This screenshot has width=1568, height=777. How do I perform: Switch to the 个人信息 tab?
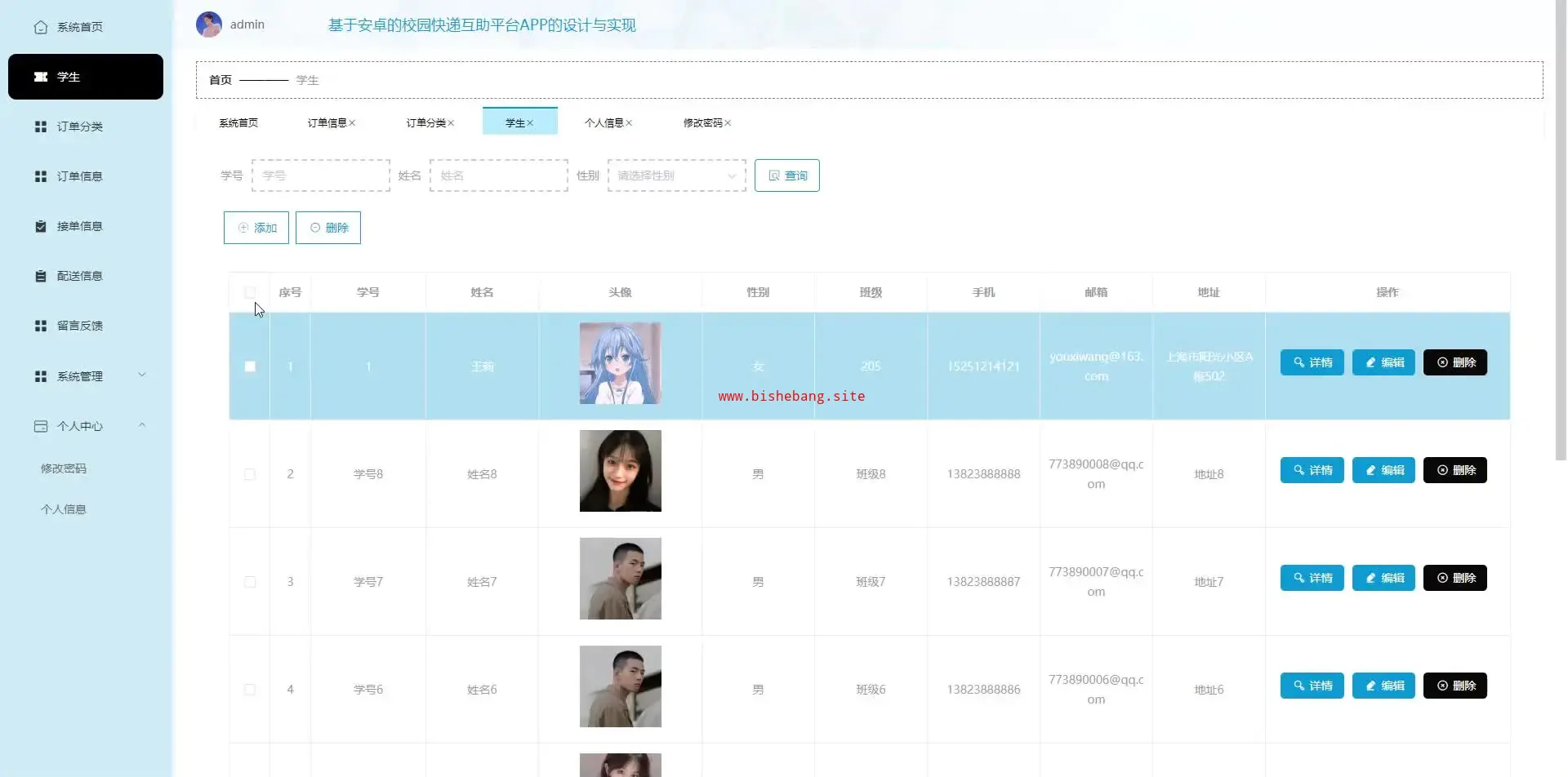(x=604, y=122)
